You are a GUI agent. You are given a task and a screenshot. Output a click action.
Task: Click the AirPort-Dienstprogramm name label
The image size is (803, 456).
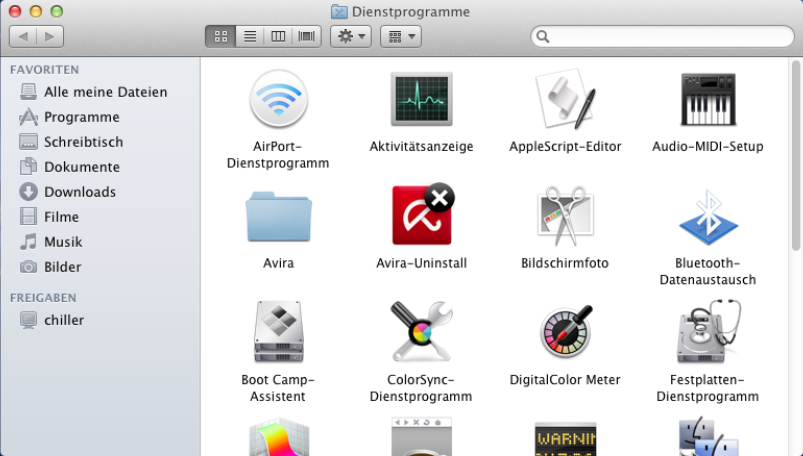(278, 155)
